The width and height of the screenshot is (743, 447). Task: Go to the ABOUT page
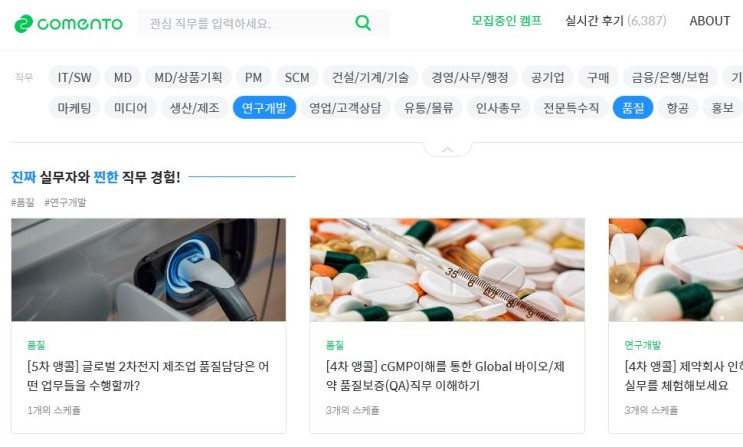709,21
